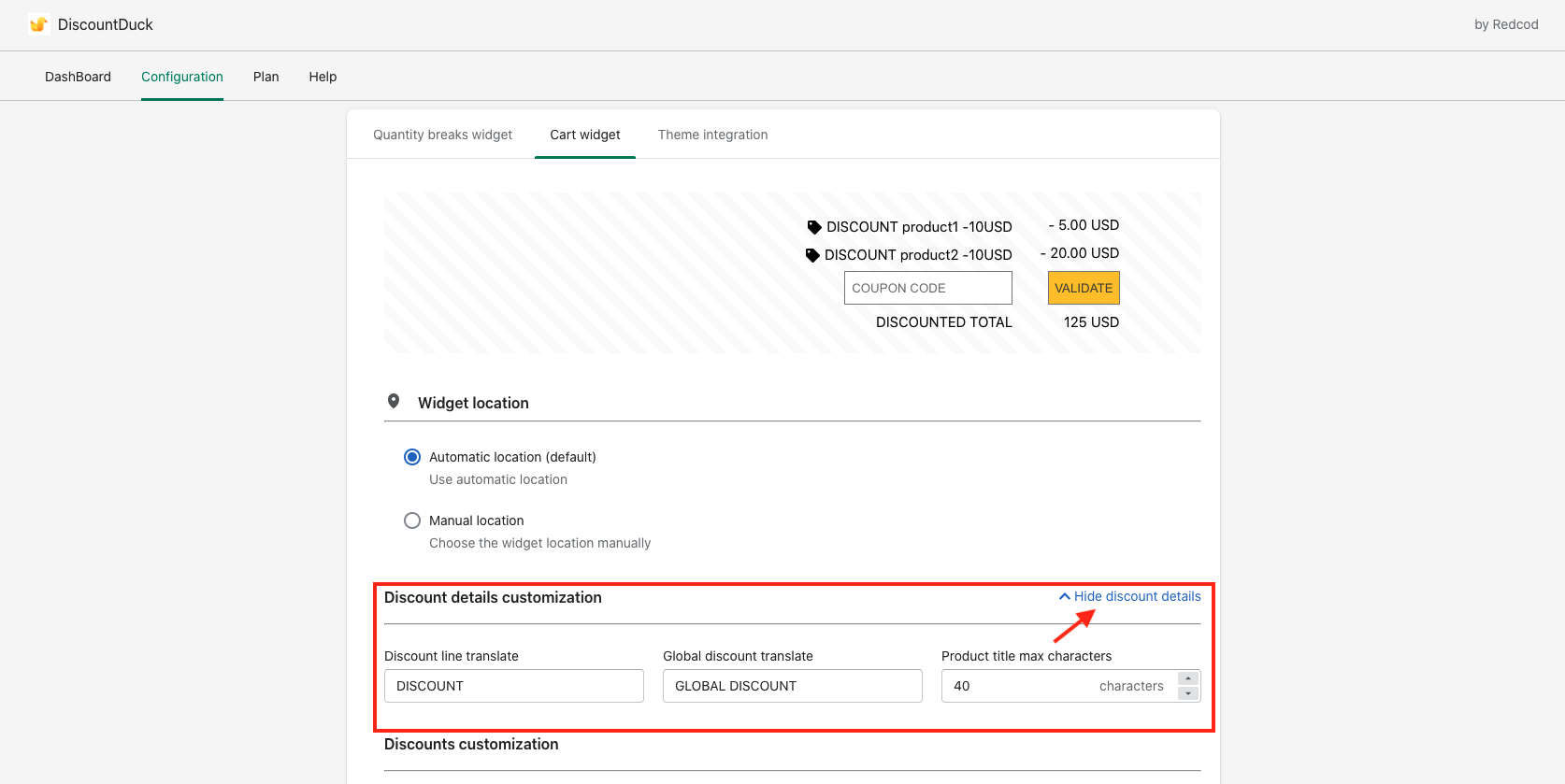Click the Global discount translate field
Screen dimensions: 1565x784
click(x=792, y=686)
